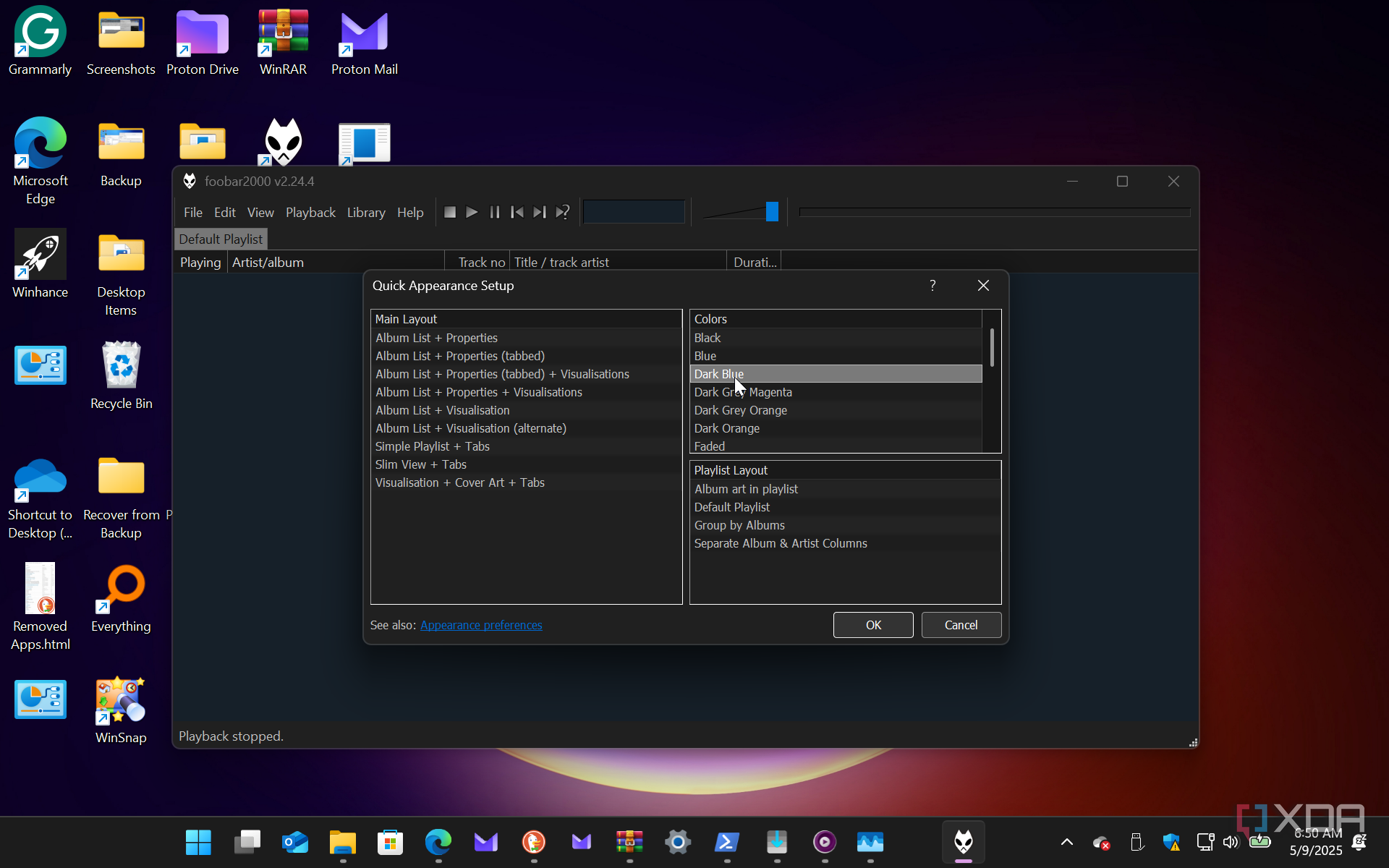The height and width of the screenshot is (868, 1389).
Task: Click the foobar2000 icon in the taskbar
Action: tap(964, 842)
